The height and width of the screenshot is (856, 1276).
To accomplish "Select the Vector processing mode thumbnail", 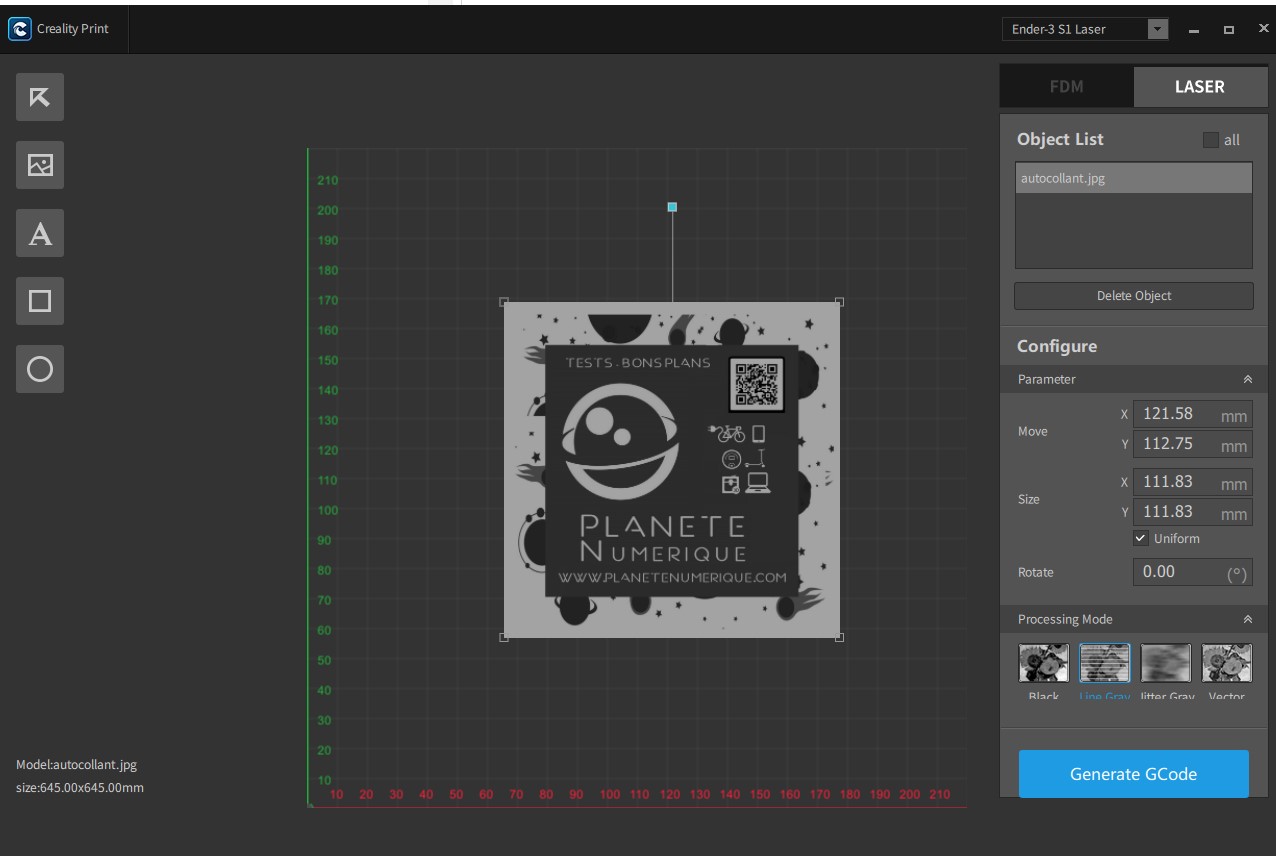I will click(1227, 663).
